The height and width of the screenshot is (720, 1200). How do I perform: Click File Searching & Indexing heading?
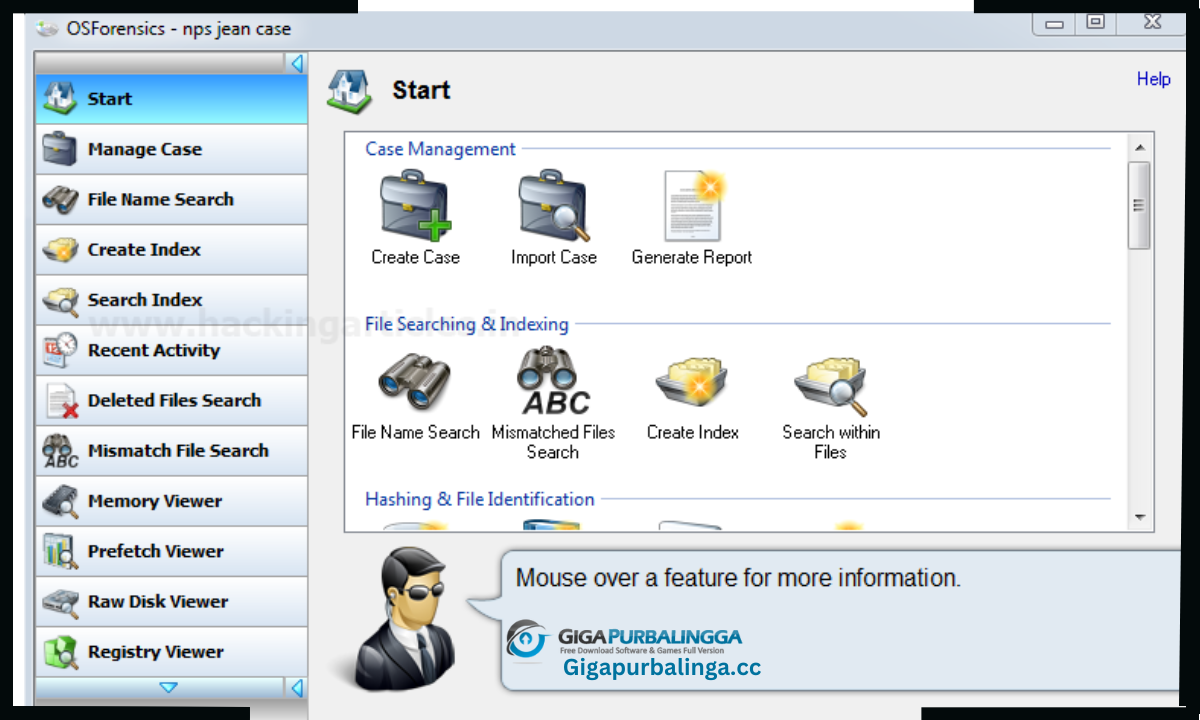point(466,324)
